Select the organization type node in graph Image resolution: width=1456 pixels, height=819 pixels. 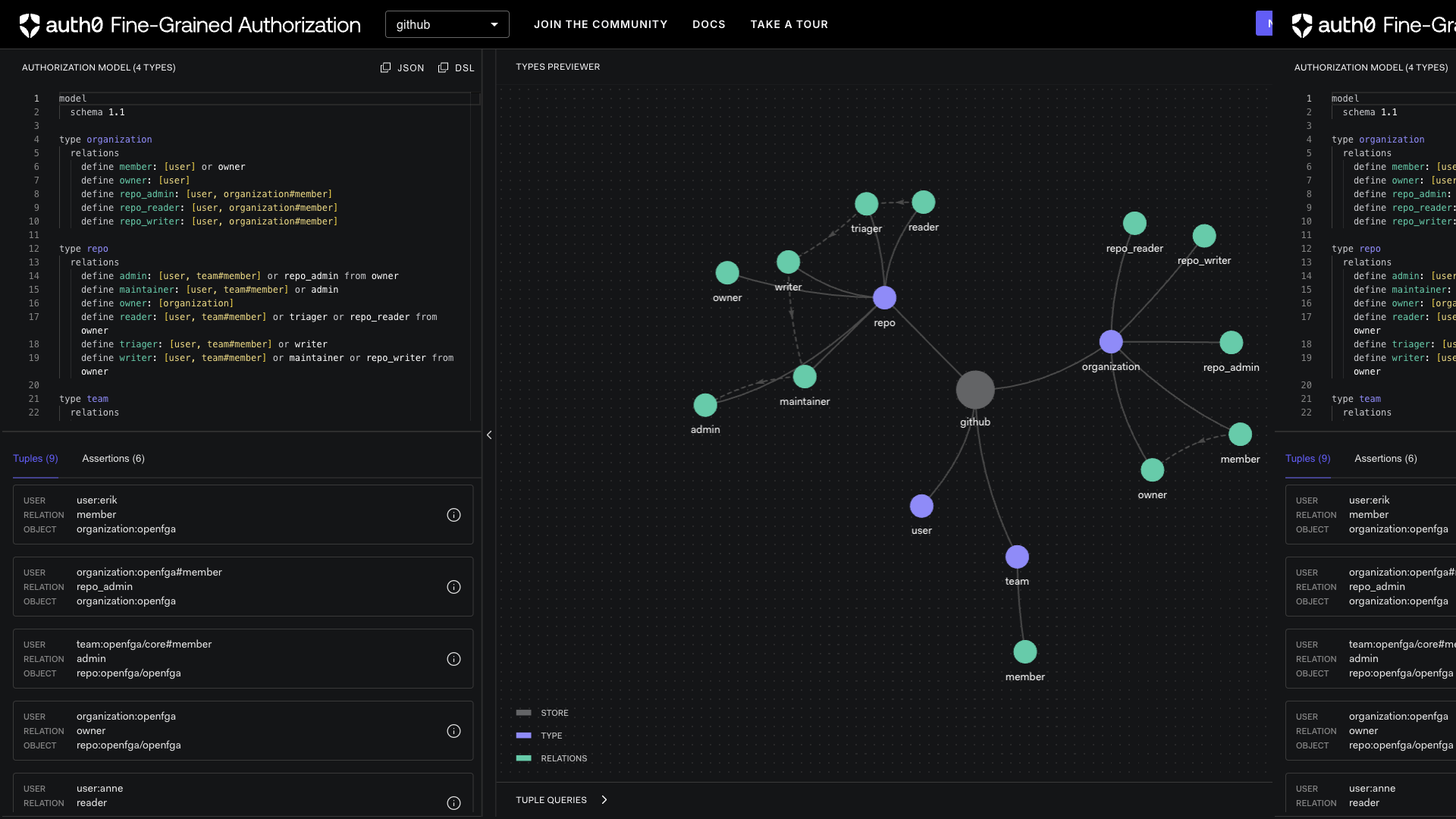coord(1111,342)
